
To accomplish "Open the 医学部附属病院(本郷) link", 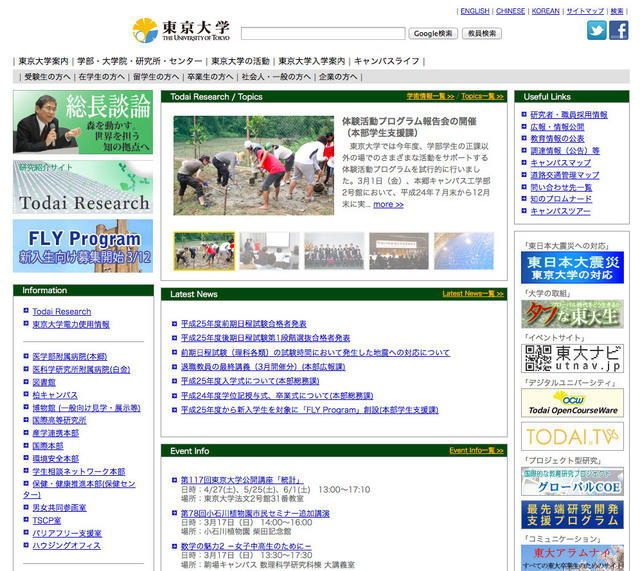I will pos(70,357).
